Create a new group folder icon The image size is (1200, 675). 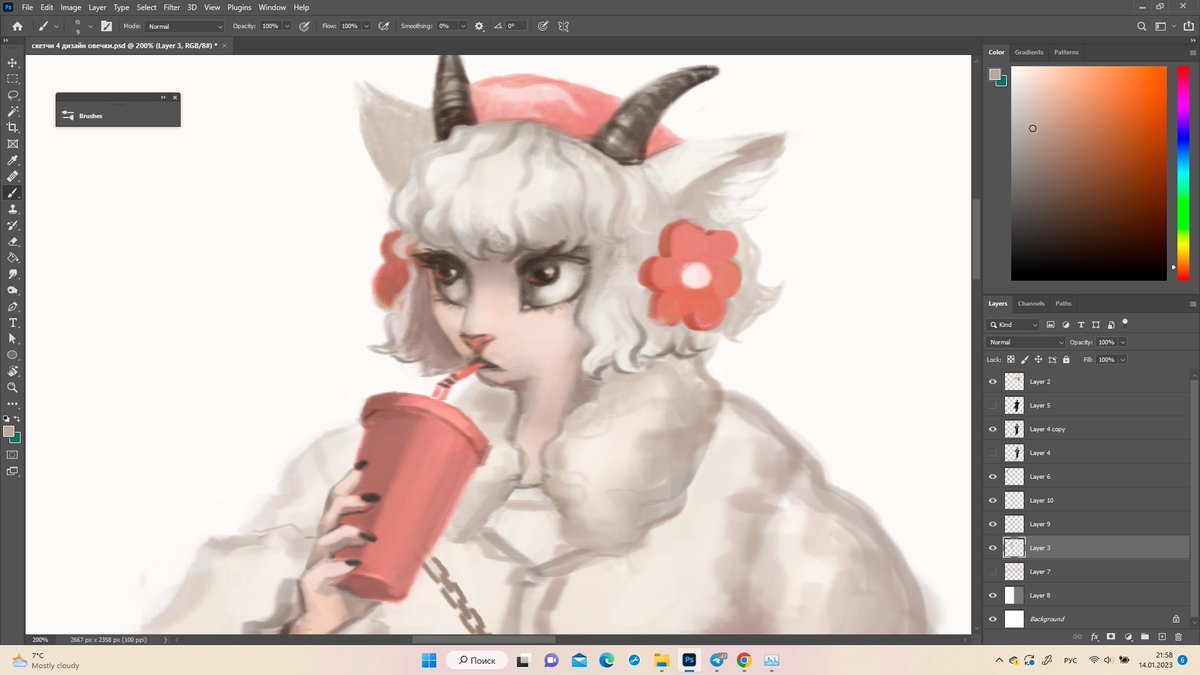1145,636
